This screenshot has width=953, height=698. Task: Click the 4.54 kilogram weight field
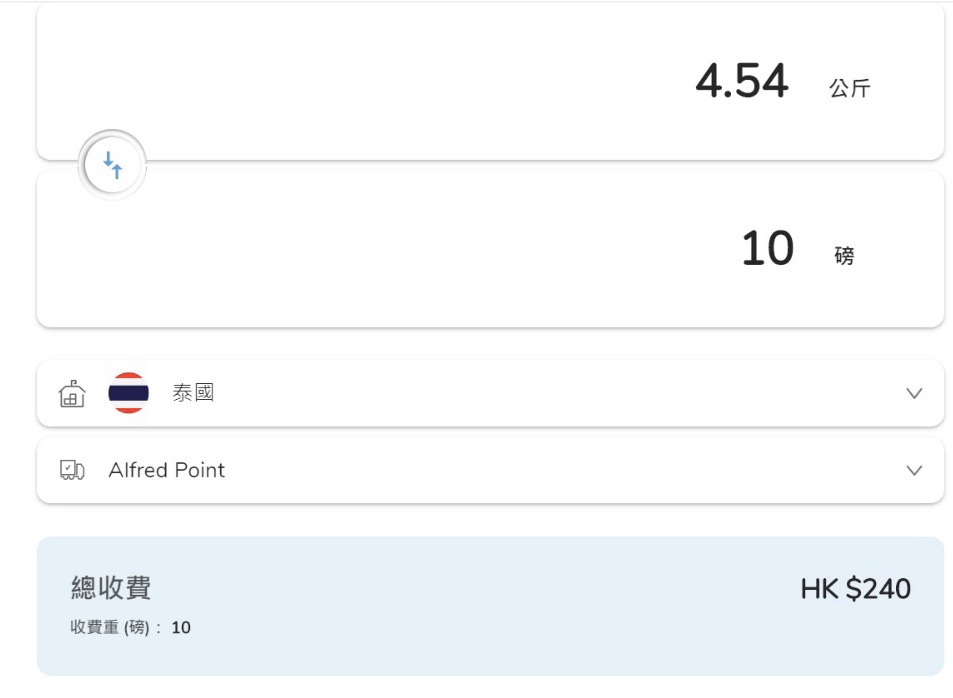[x=742, y=81]
